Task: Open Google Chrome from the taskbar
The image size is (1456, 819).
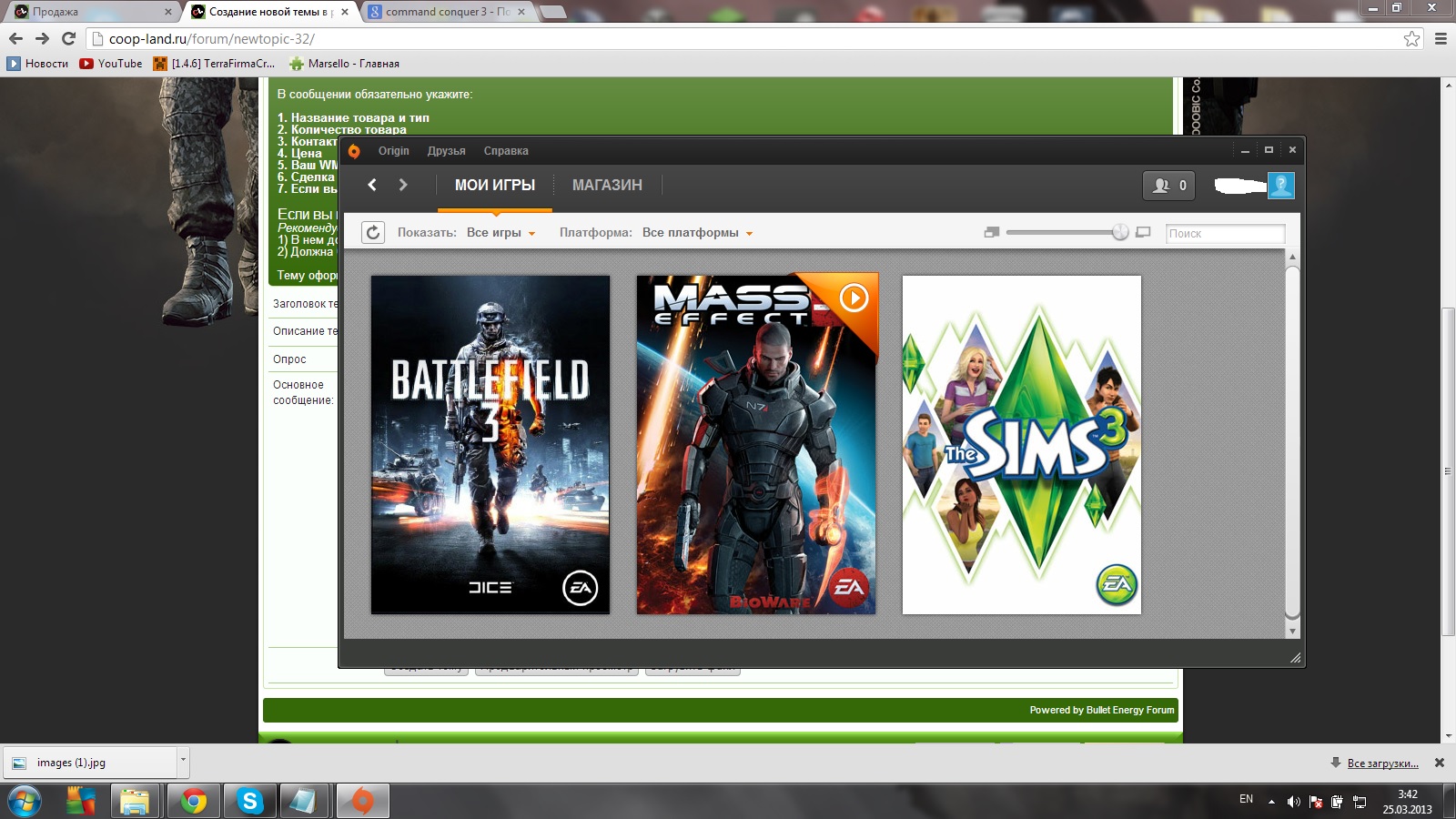Action: (193, 802)
